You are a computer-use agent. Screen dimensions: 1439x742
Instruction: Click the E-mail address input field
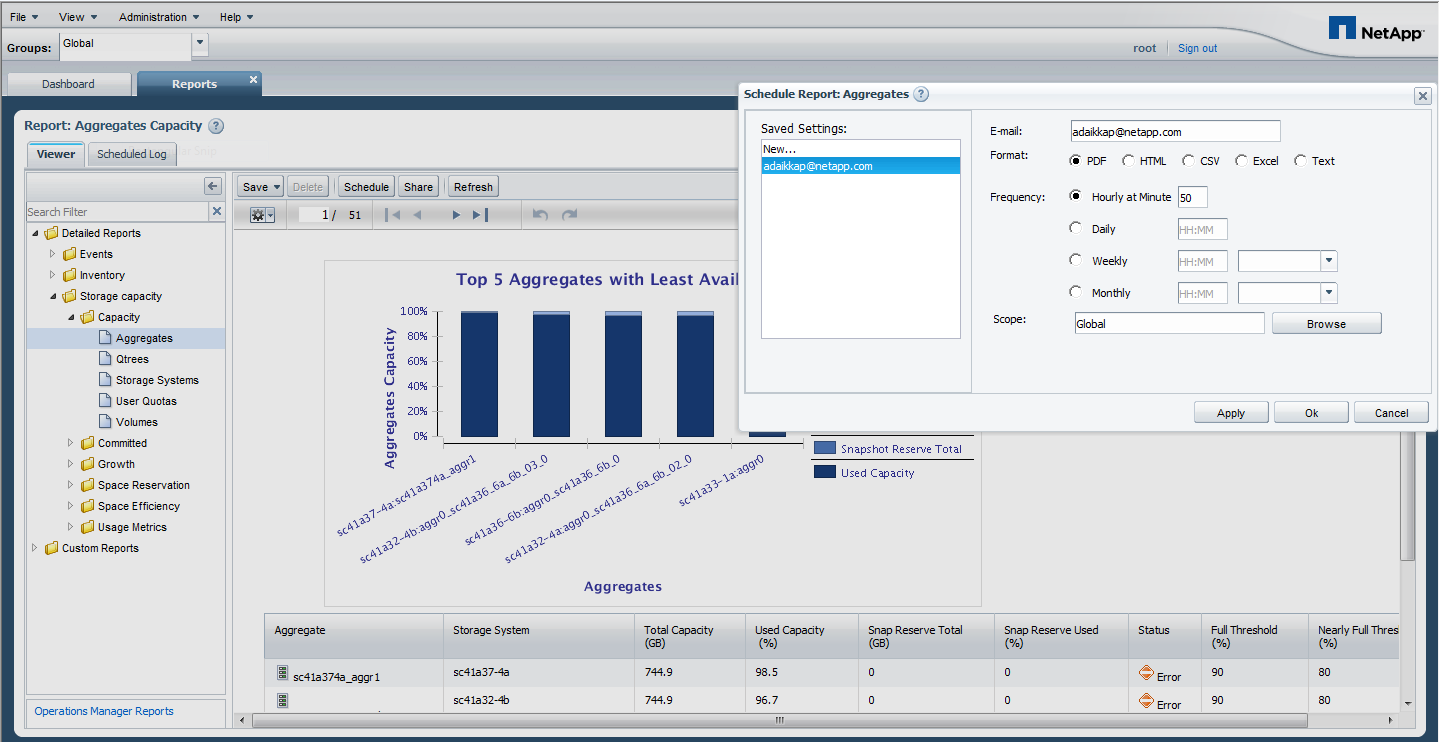pyautogui.click(x=1174, y=131)
